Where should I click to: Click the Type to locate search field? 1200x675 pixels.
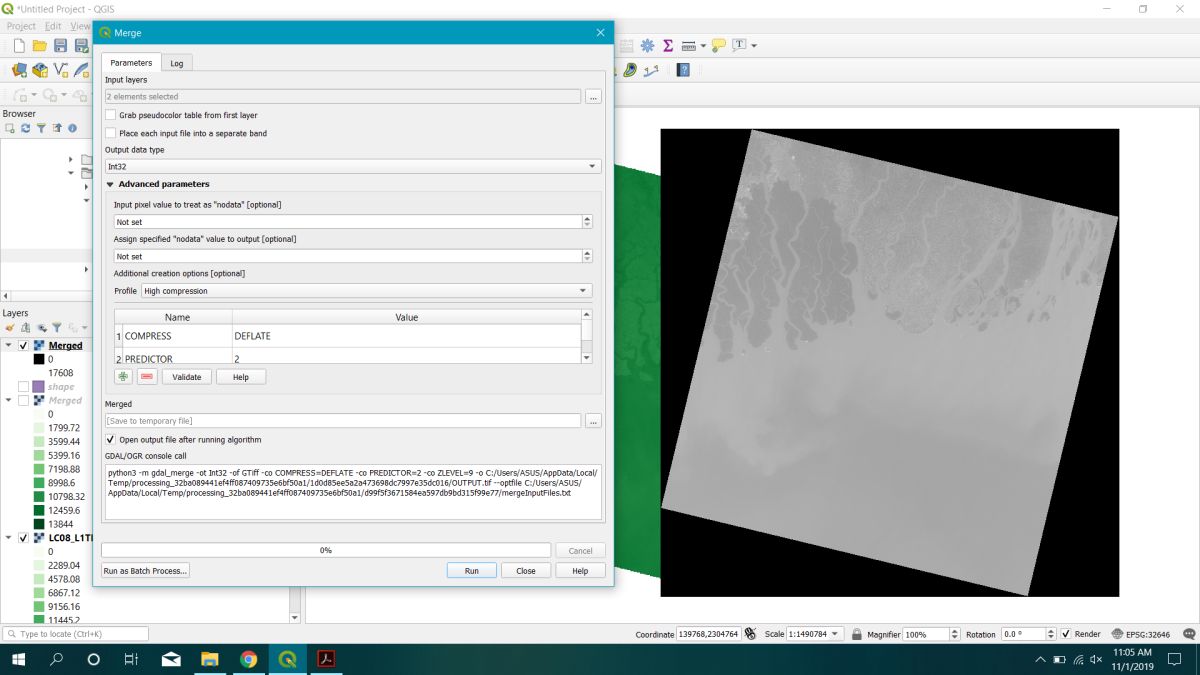point(75,634)
